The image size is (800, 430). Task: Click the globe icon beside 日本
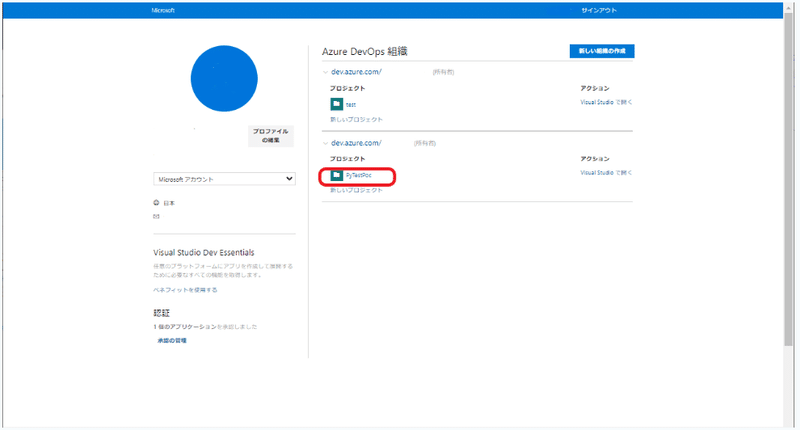[156, 203]
